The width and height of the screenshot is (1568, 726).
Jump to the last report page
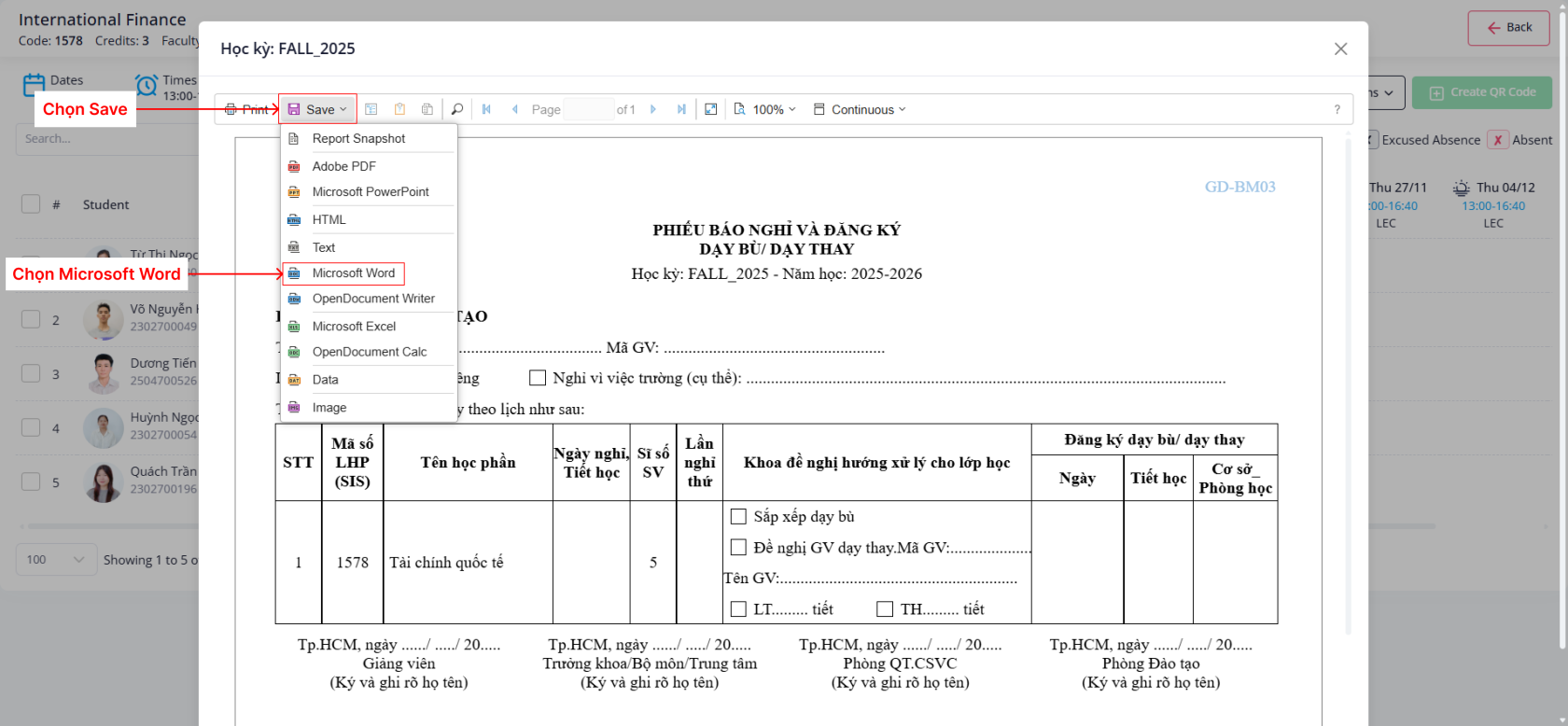(x=681, y=109)
